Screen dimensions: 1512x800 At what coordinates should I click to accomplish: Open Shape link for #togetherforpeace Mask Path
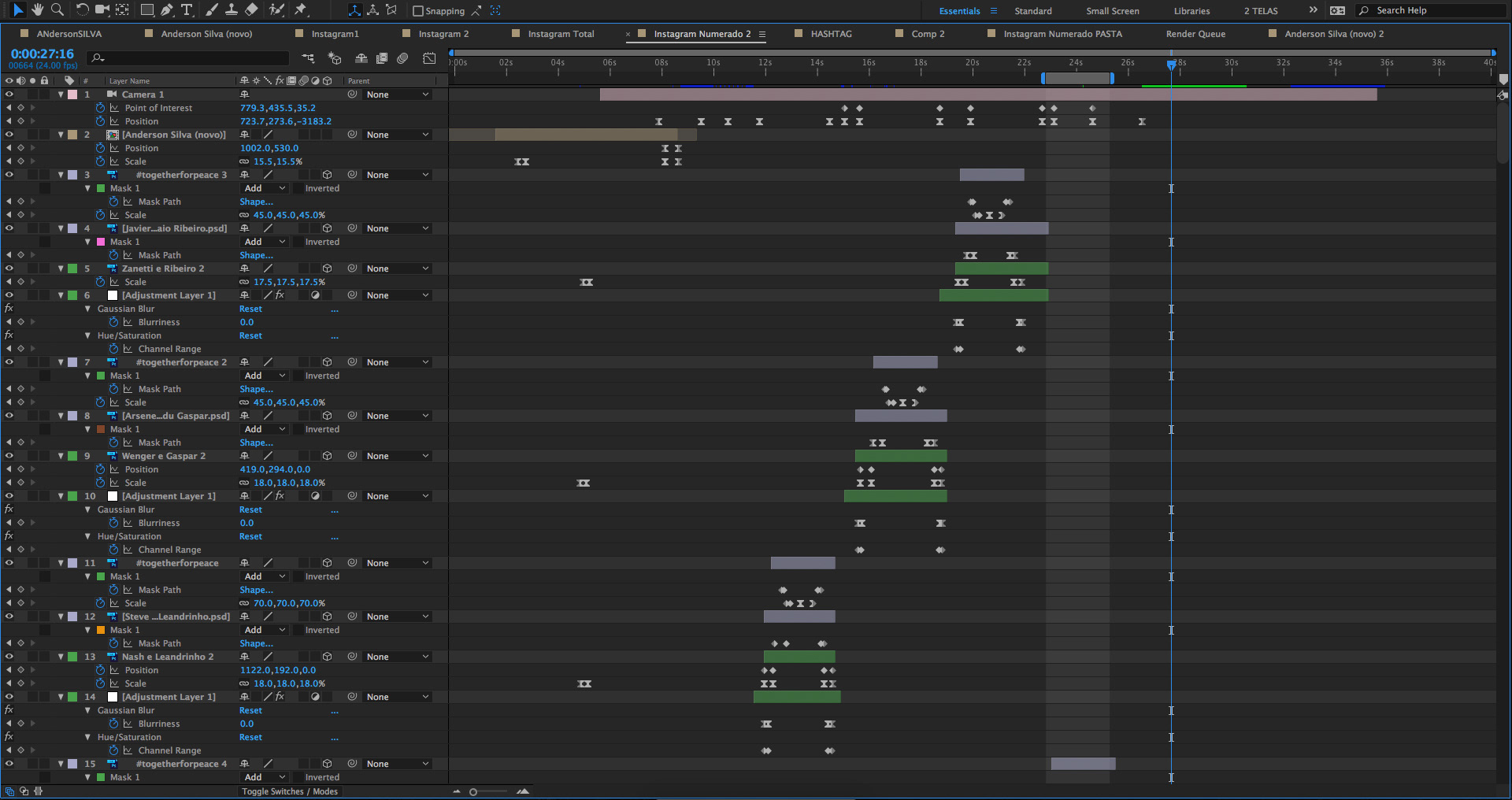click(x=256, y=590)
